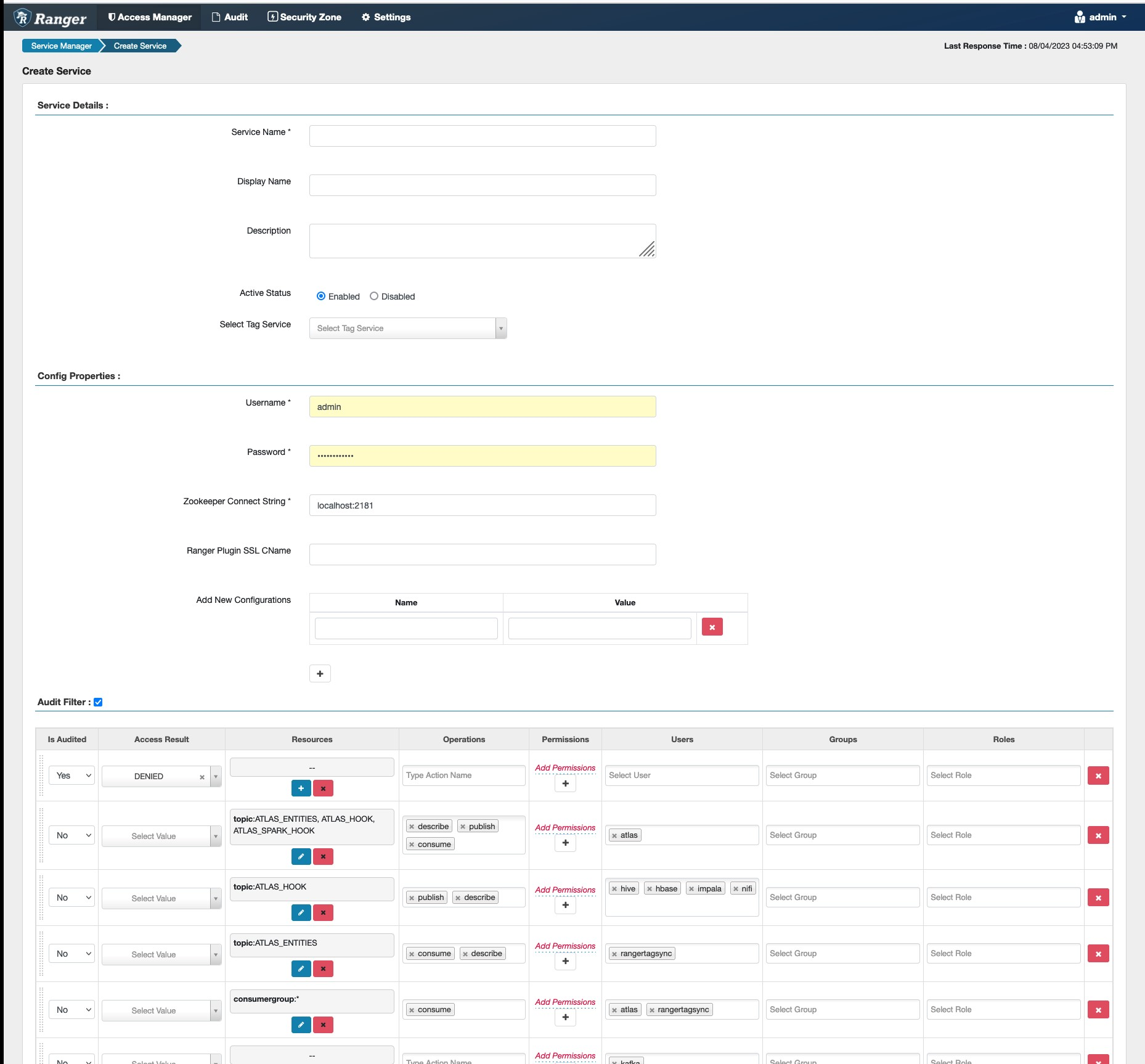Open the Audit menu
The width and height of the screenshot is (1145, 1064).
tap(230, 17)
